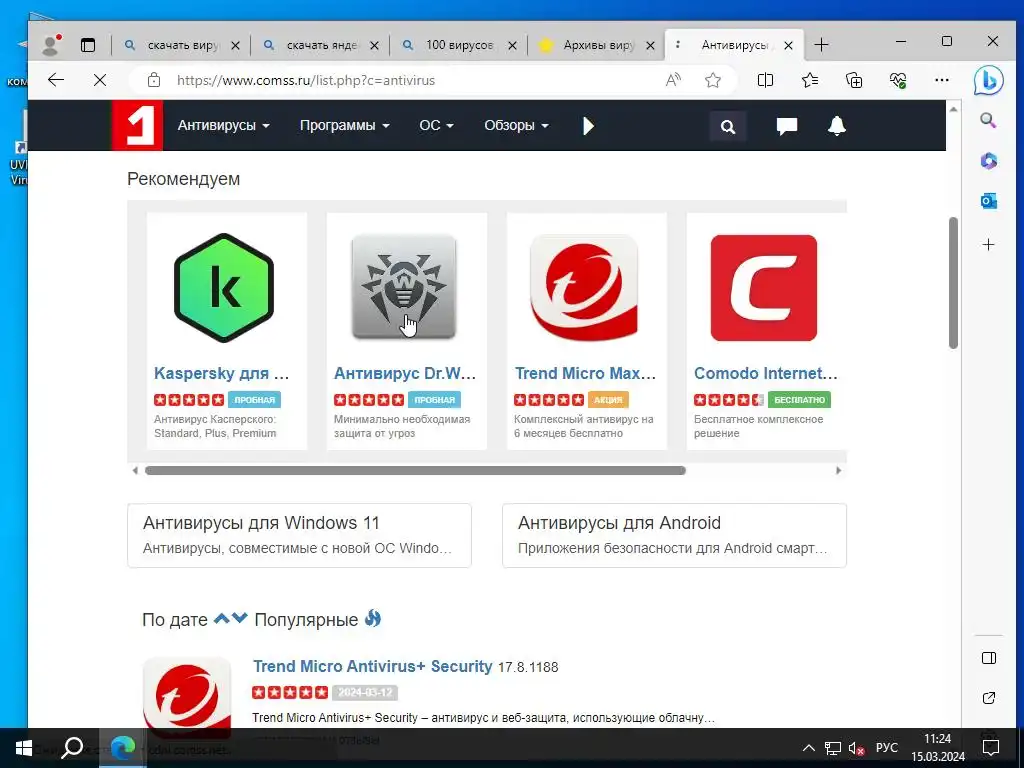Open Comodo Internet Security link
Screen dimensions: 1024x768
tap(765, 374)
